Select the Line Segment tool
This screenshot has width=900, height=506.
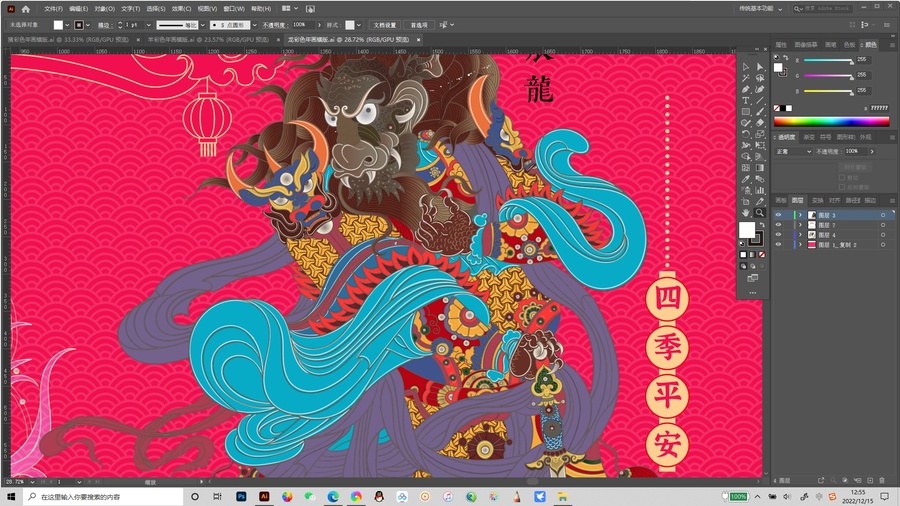(760, 100)
